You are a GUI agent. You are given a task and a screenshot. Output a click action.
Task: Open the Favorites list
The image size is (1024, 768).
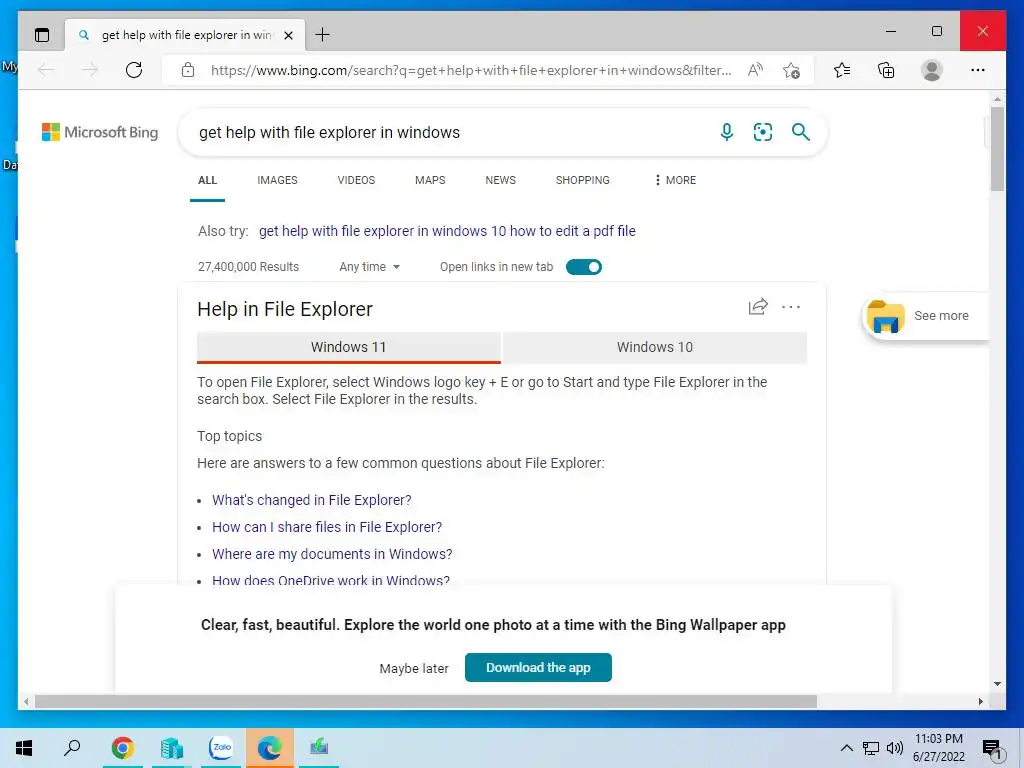(842, 70)
